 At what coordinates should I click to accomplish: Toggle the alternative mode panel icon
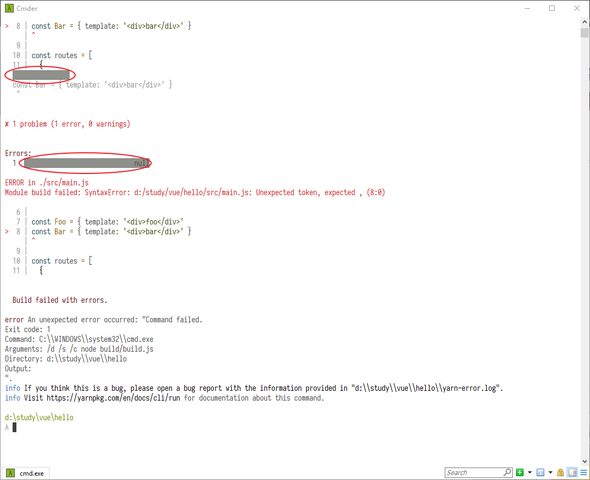pyautogui.click(x=572, y=472)
